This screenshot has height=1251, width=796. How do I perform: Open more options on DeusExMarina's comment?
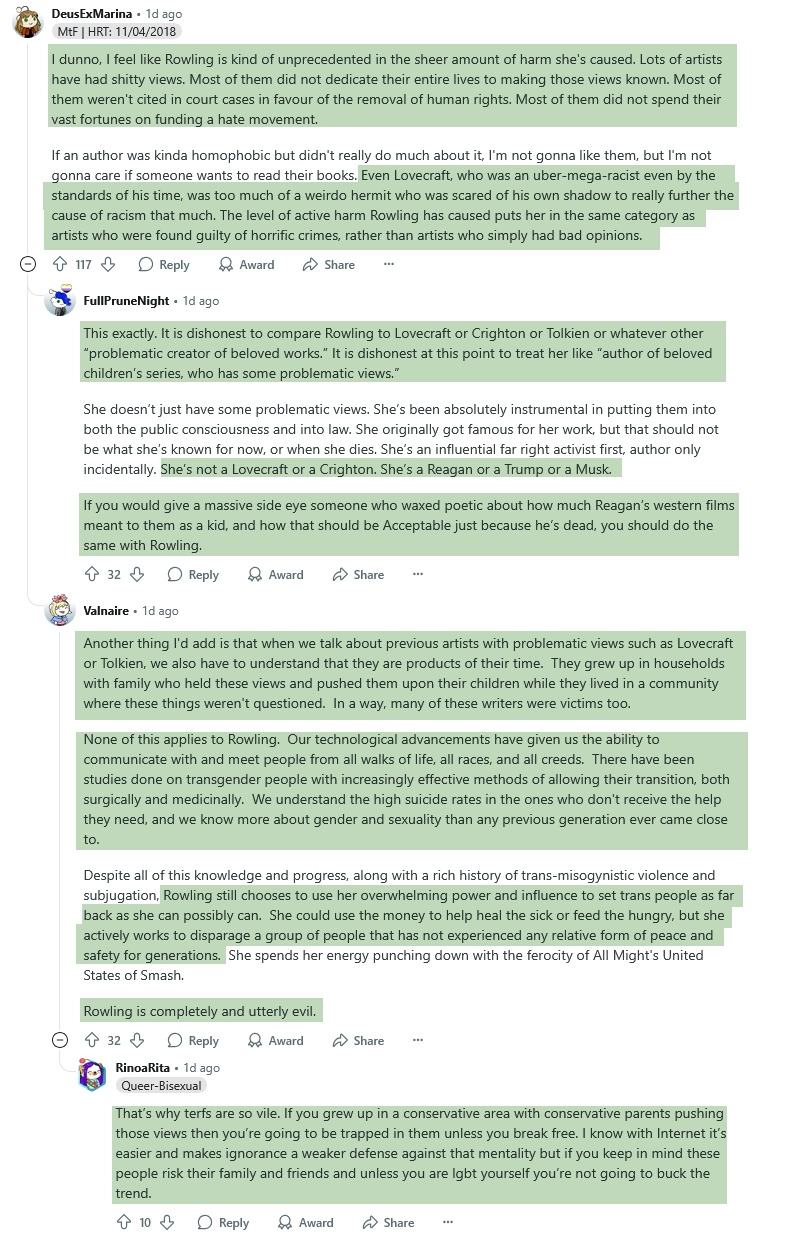click(389, 265)
